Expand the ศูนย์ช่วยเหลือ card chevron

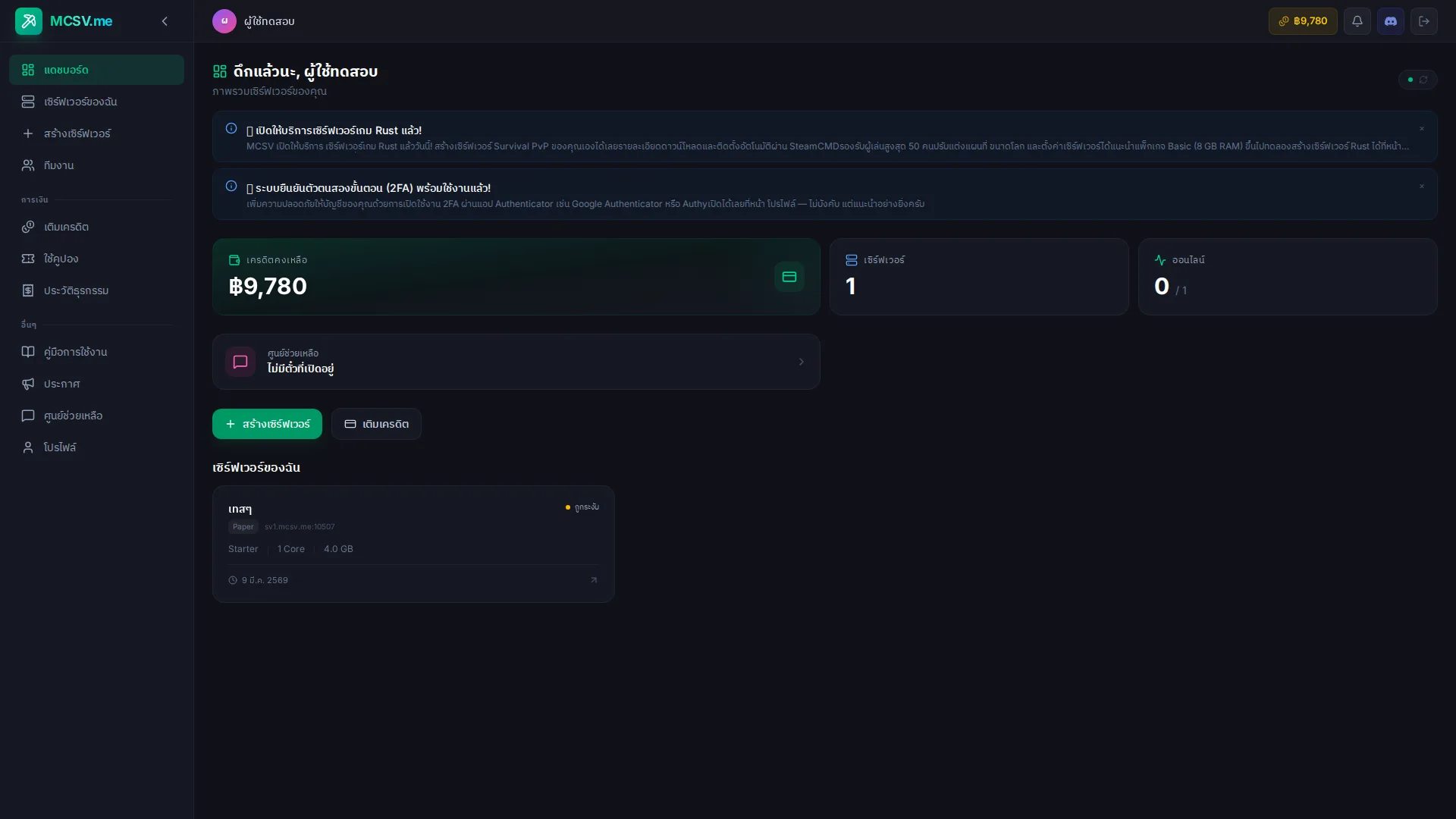pos(801,362)
